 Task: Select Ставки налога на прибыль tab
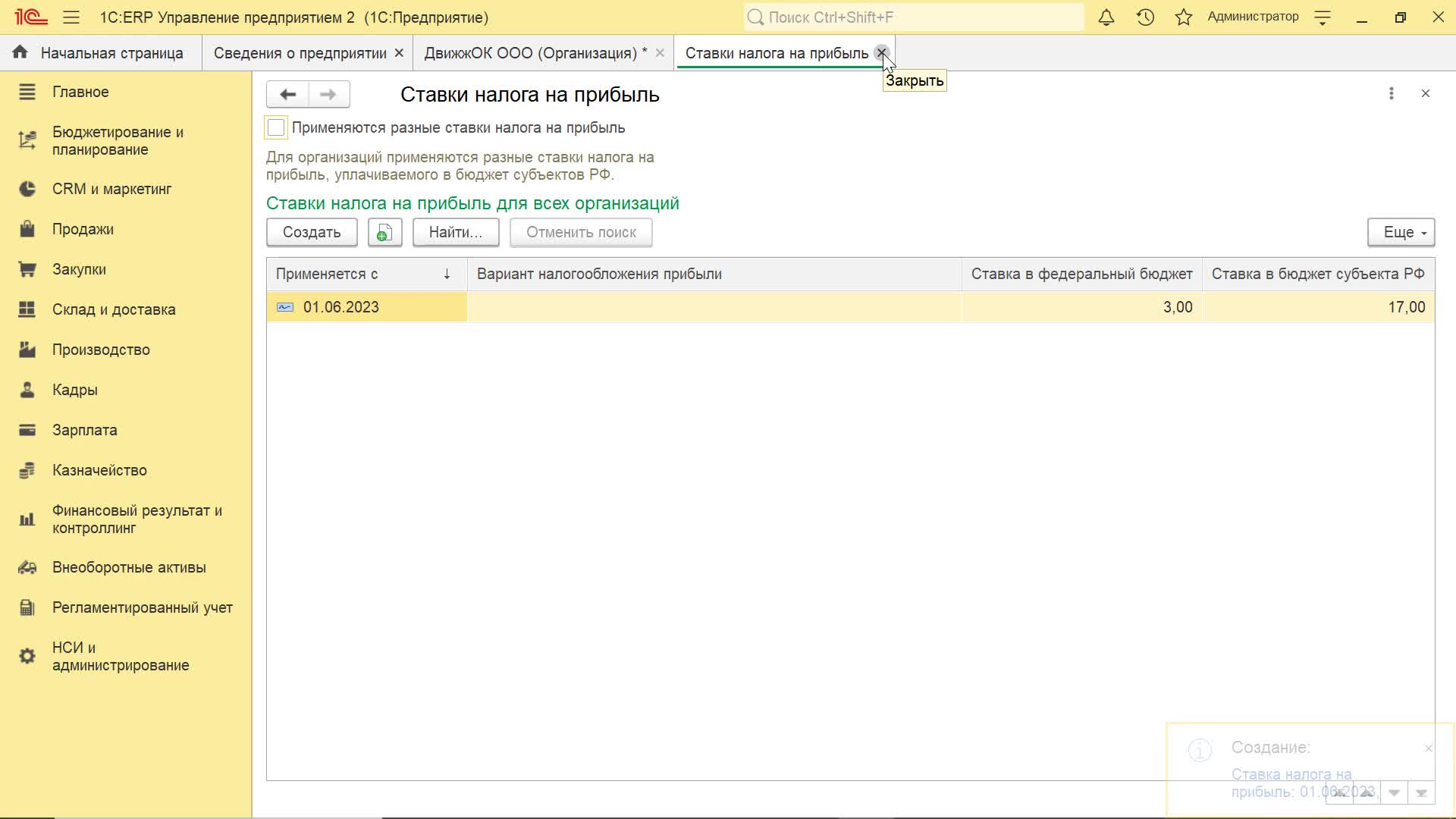coord(777,53)
